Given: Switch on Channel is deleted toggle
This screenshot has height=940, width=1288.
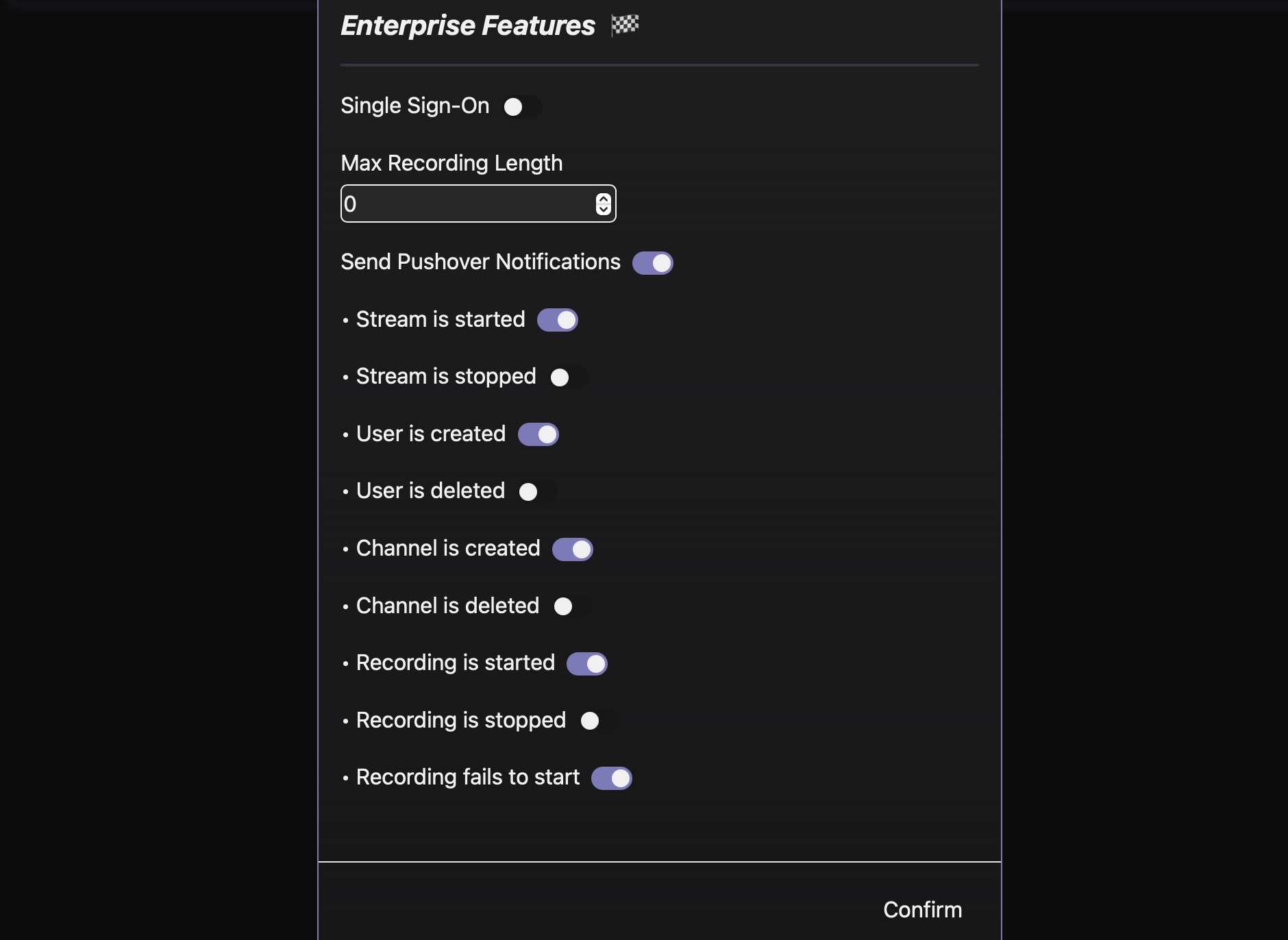Looking at the screenshot, I should click(x=571, y=606).
